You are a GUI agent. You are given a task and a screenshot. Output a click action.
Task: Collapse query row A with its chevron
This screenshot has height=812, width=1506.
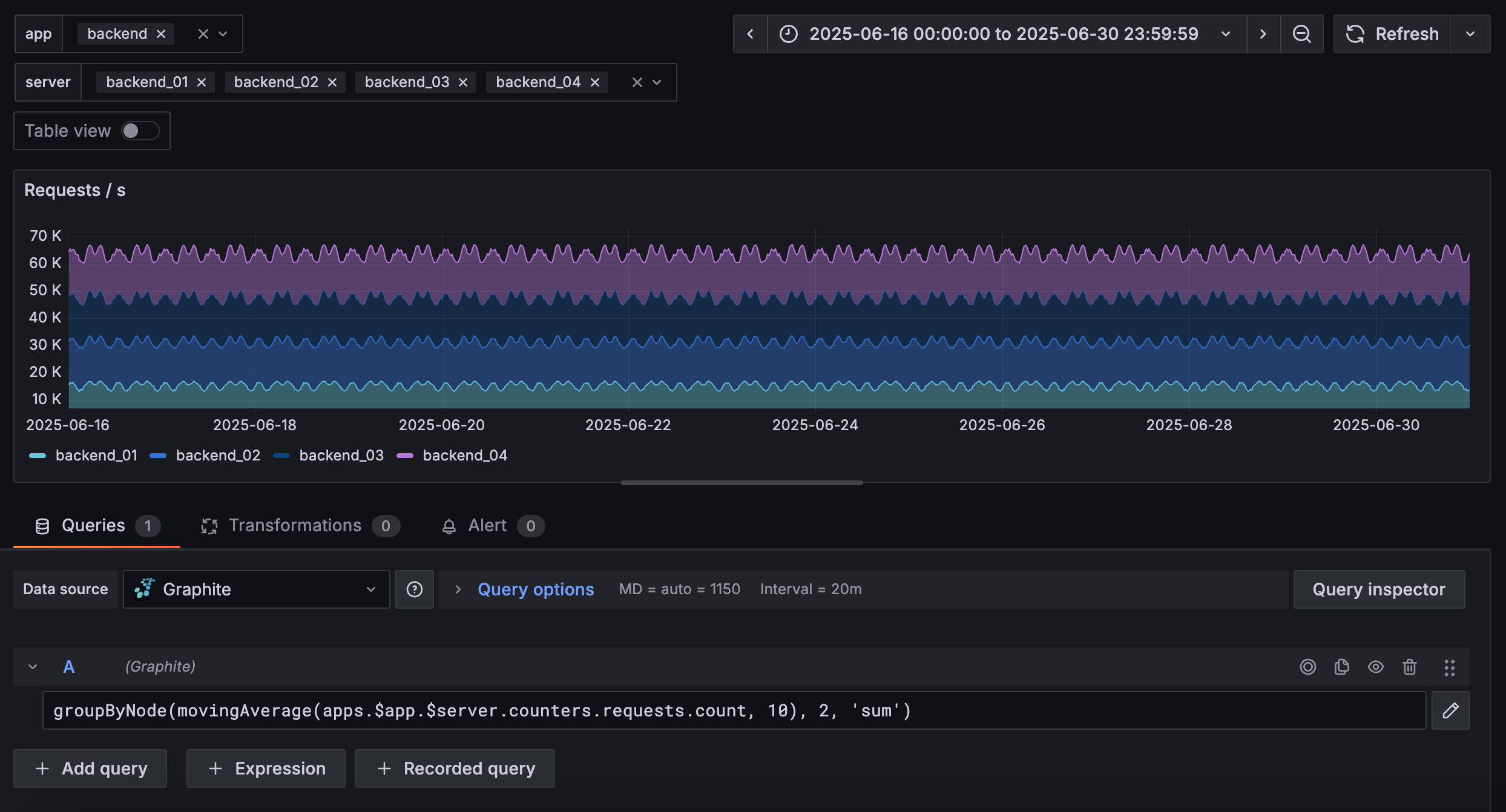click(33, 666)
